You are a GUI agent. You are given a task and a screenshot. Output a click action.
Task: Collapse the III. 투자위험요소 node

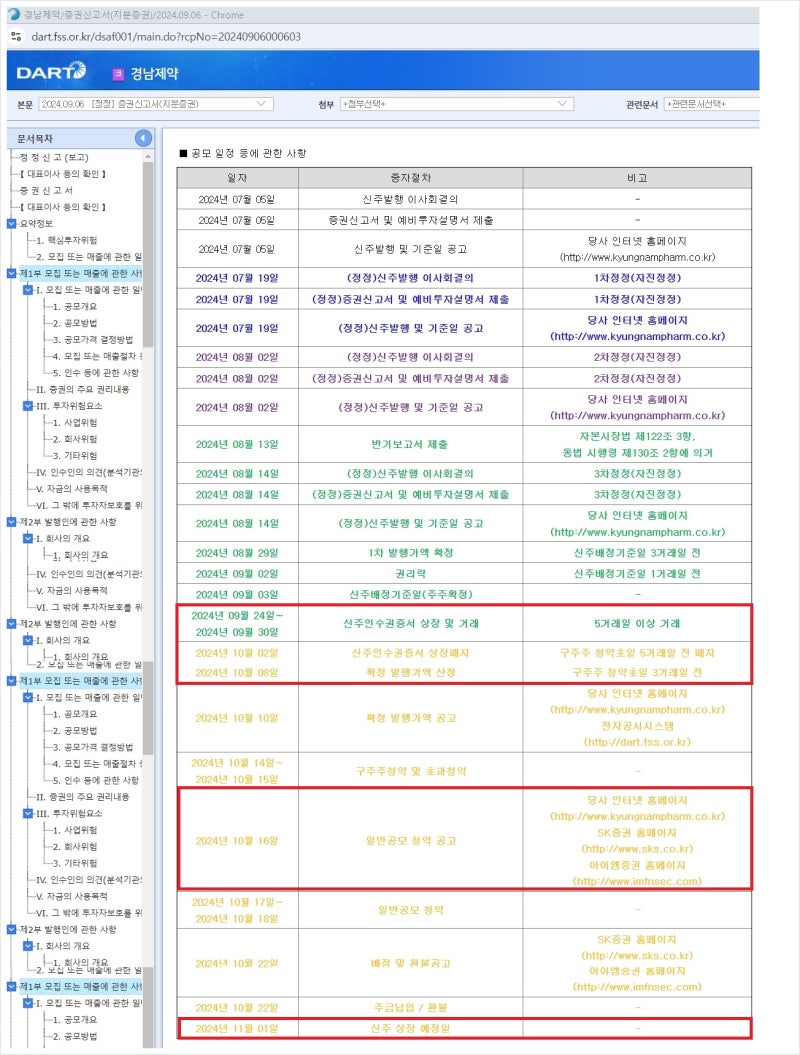(x=27, y=405)
